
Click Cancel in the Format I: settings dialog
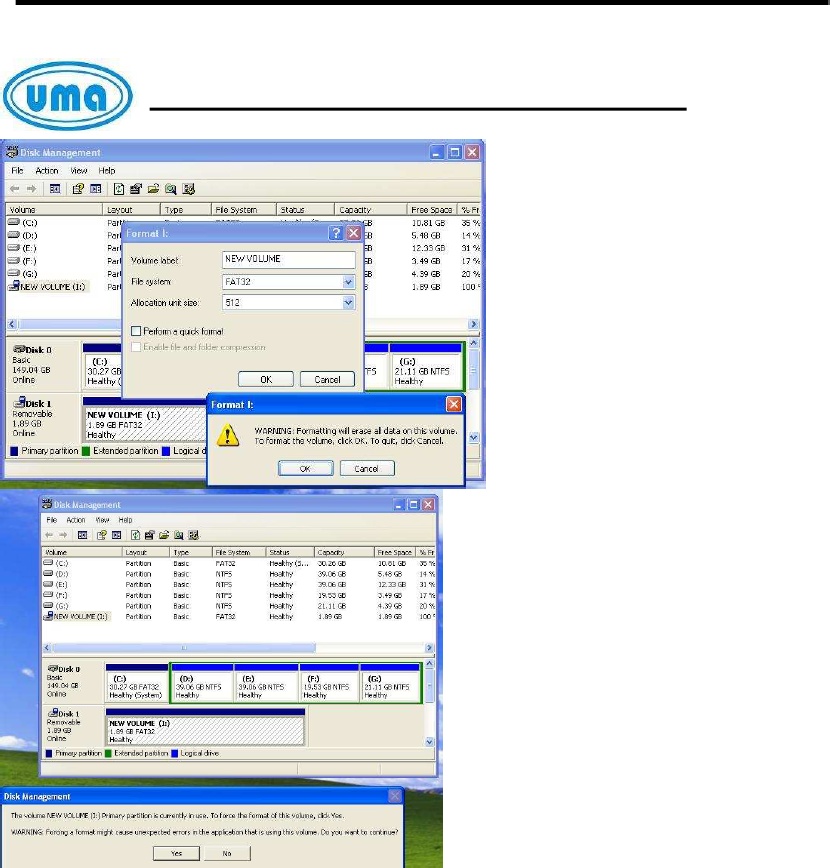pyautogui.click(x=327, y=379)
